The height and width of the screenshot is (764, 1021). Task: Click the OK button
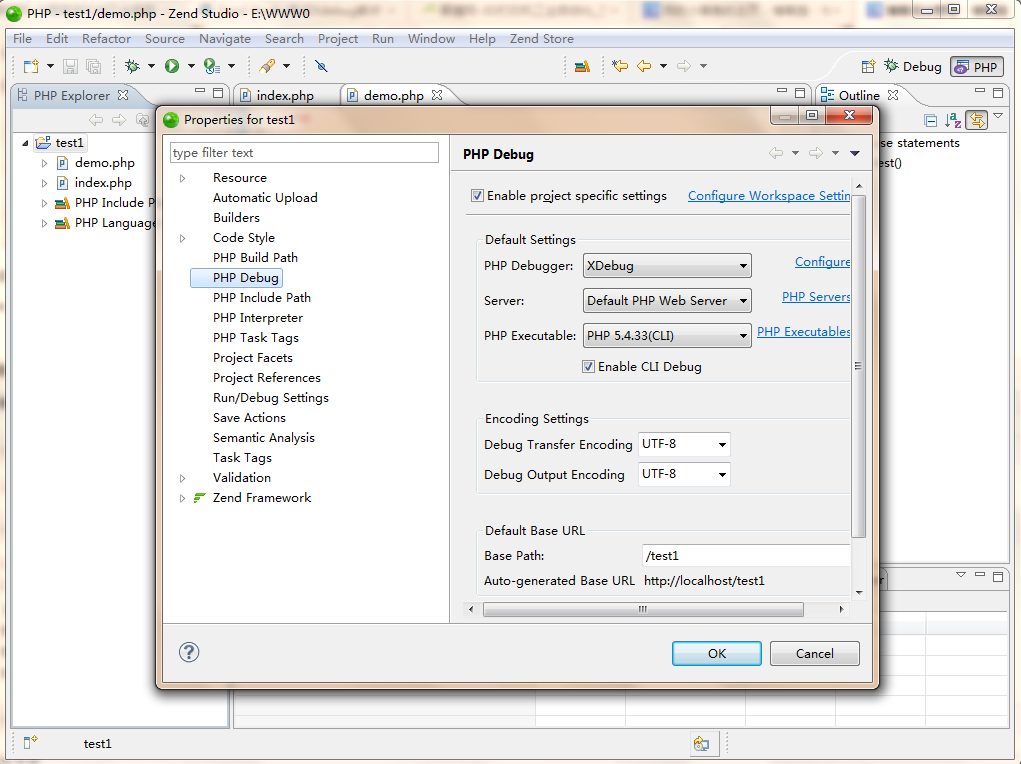tap(716, 653)
